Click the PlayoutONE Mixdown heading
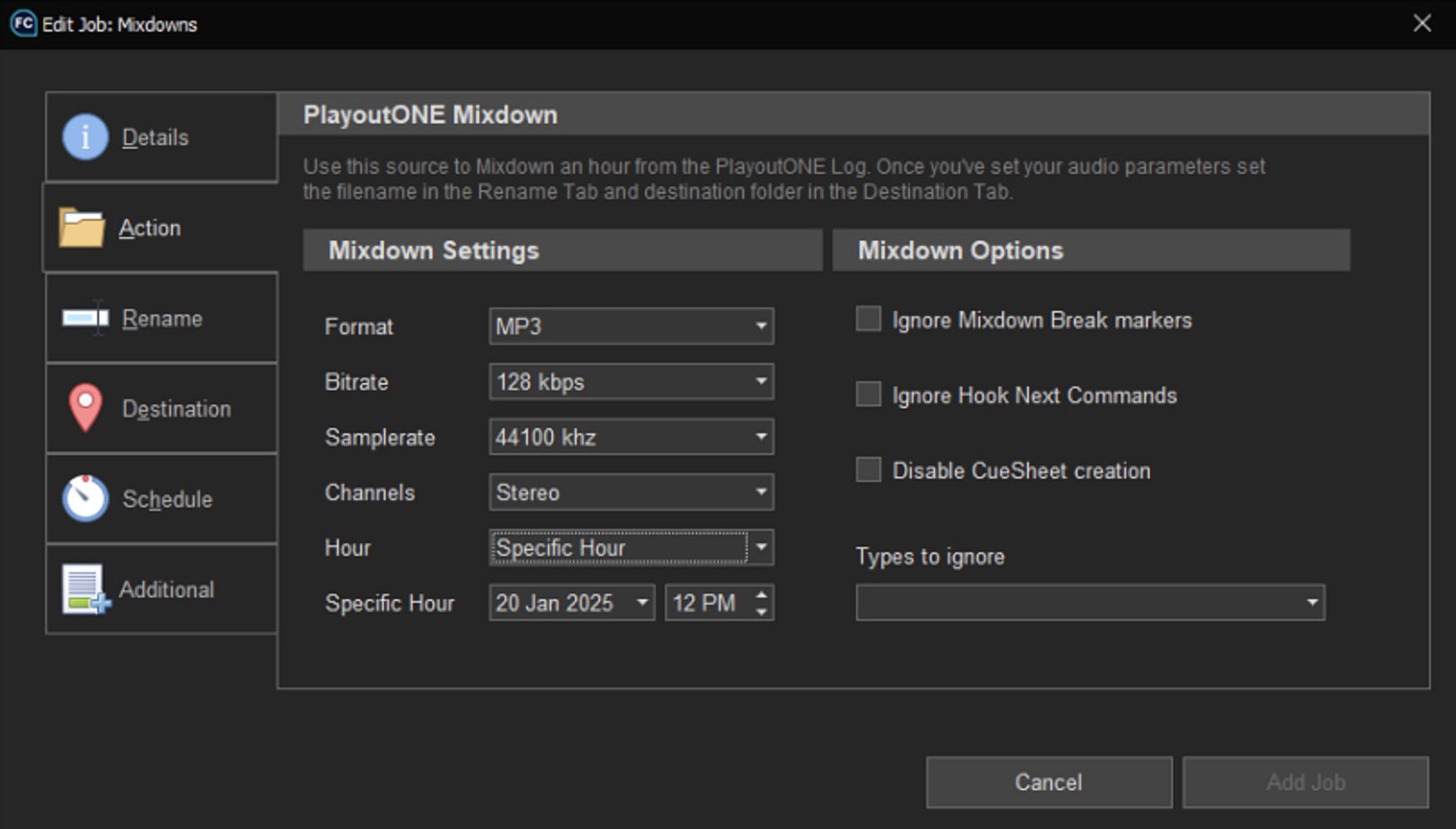This screenshot has height=829, width=1456. [431, 115]
